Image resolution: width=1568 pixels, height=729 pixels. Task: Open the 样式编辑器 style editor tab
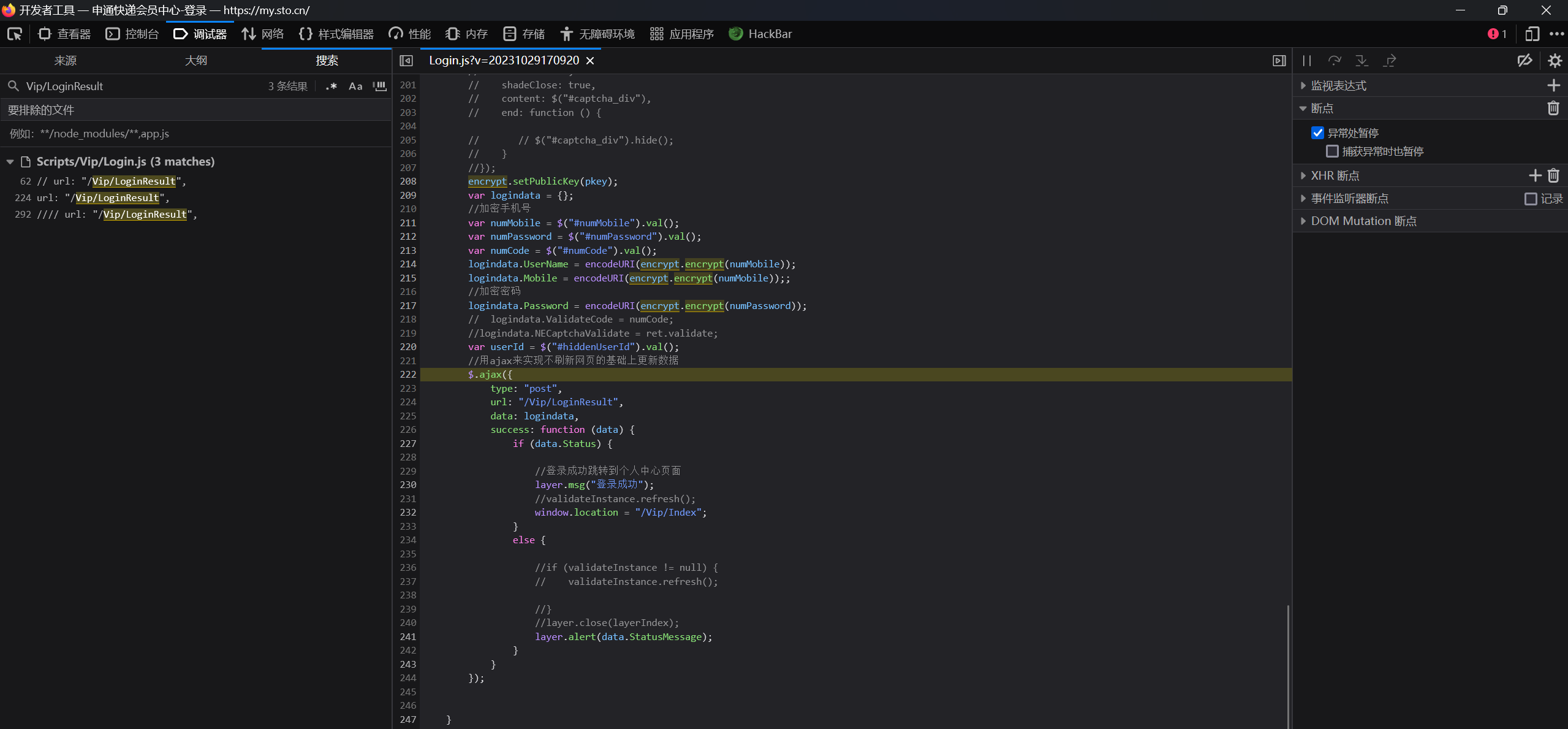click(x=336, y=34)
